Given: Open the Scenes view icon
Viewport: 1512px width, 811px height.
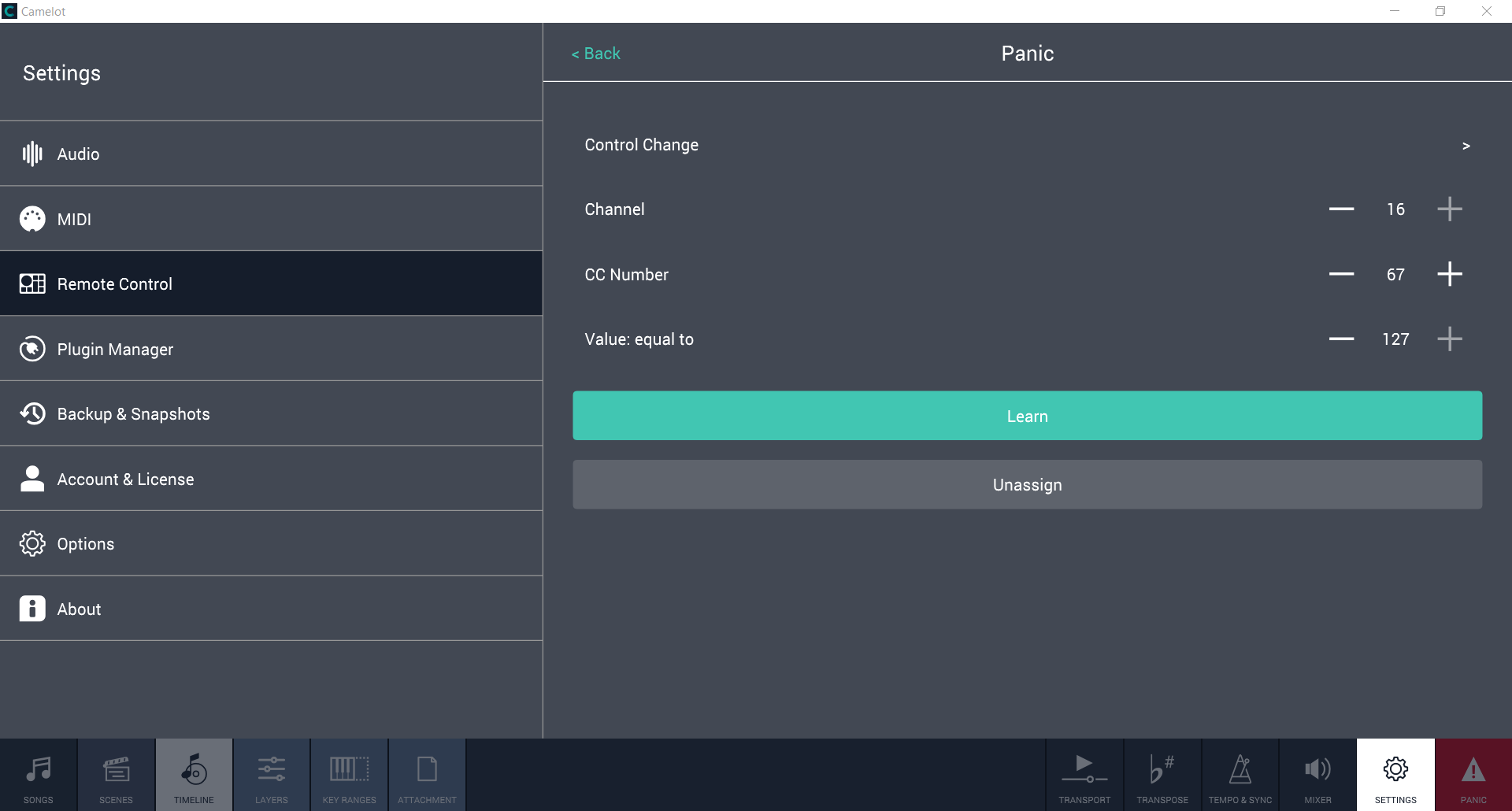Looking at the screenshot, I should pos(116,769).
